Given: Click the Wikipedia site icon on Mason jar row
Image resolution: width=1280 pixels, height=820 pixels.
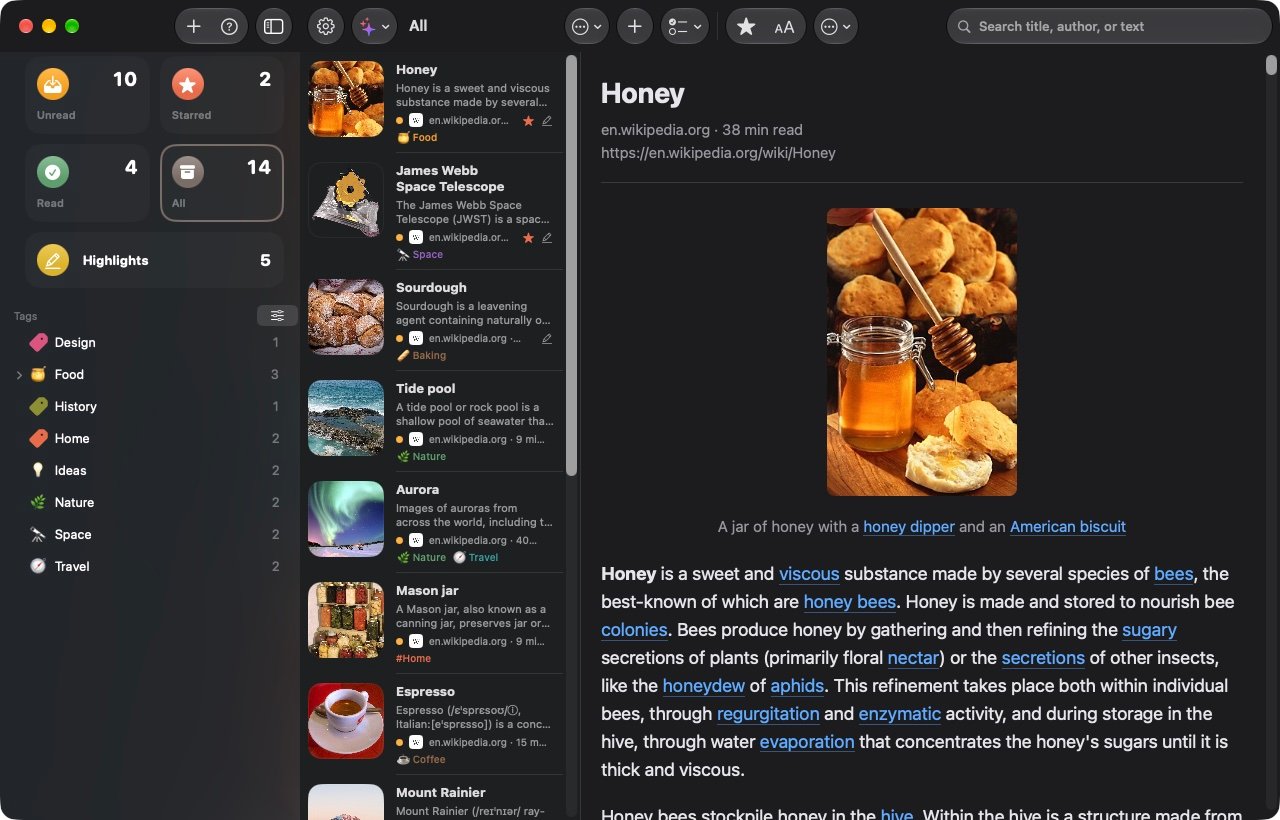Looking at the screenshot, I should [416, 642].
